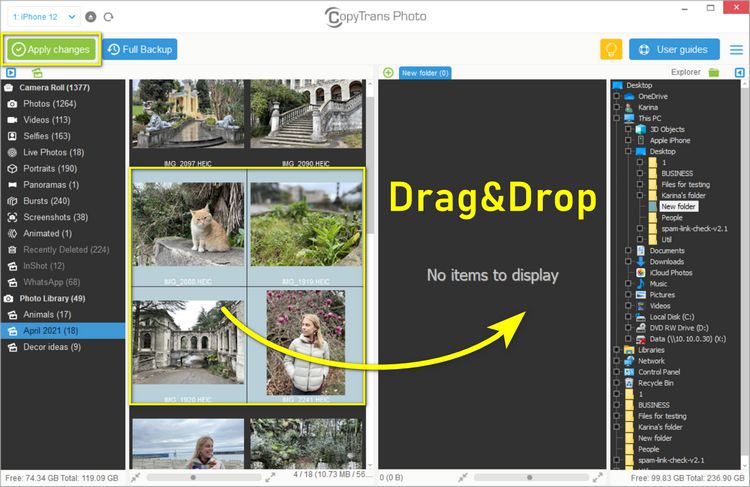
Task: Click the green album icon above Camera Roll
Action: (37, 73)
